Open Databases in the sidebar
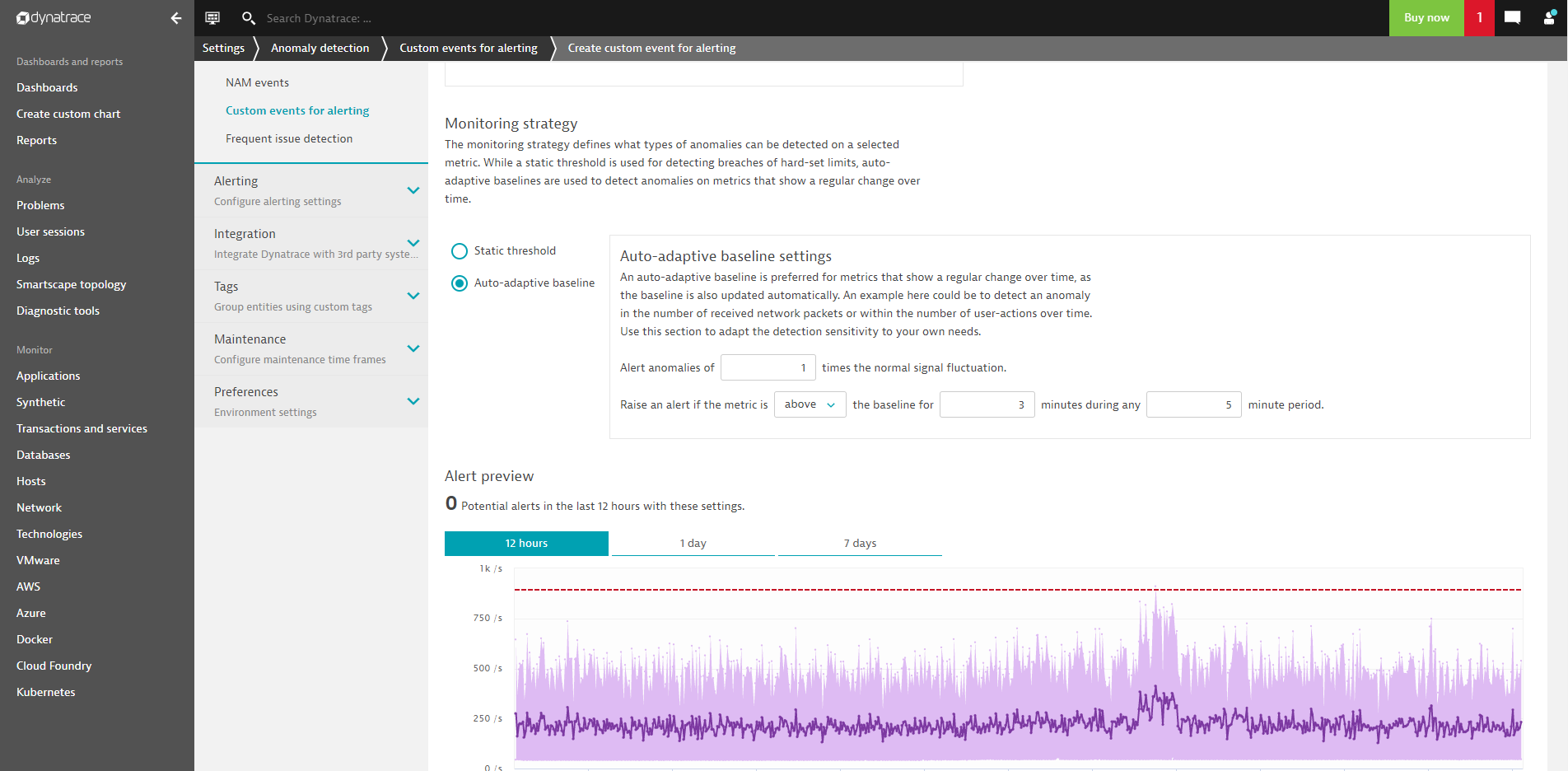Image resolution: width=1568 pixels, height=771 pixels. point(43,456)
